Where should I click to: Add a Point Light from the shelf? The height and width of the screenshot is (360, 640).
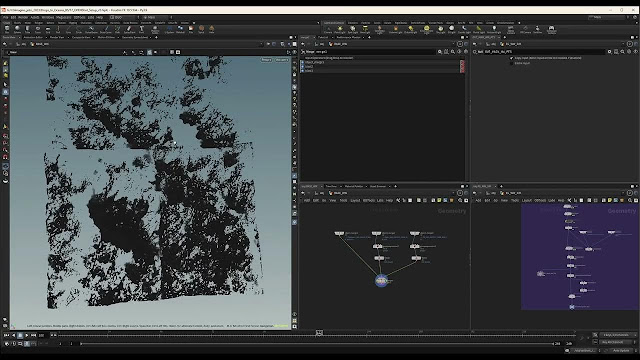340,29
